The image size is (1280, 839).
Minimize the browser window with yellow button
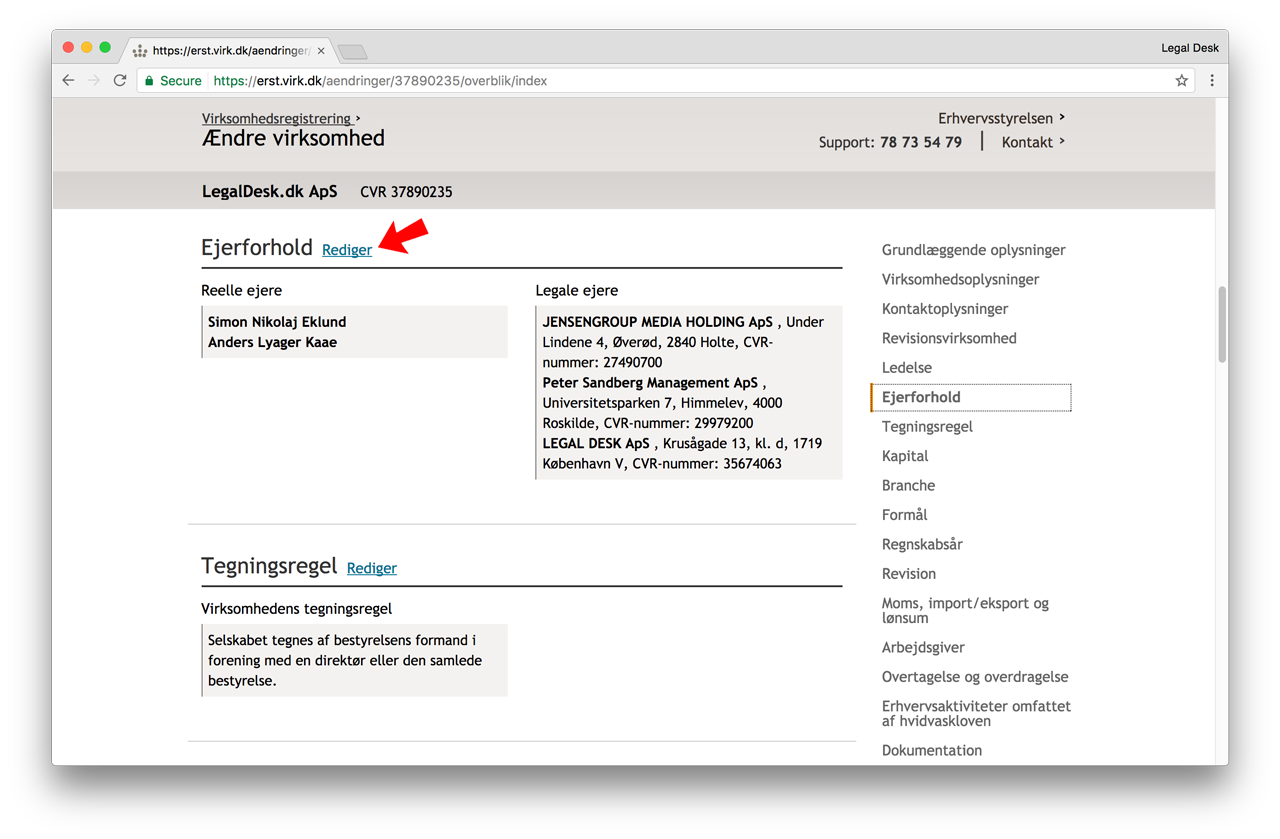pos(87,48)
